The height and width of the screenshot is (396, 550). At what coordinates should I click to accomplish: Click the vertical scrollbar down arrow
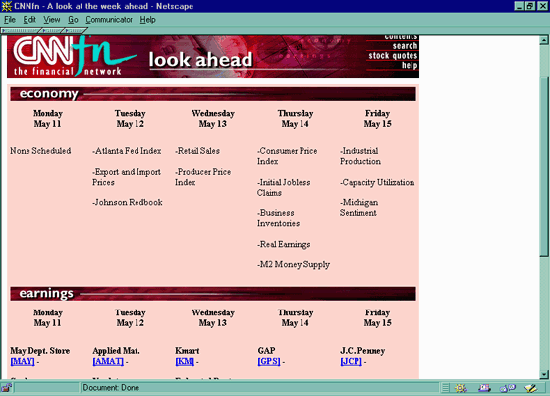tap(544, 375)
